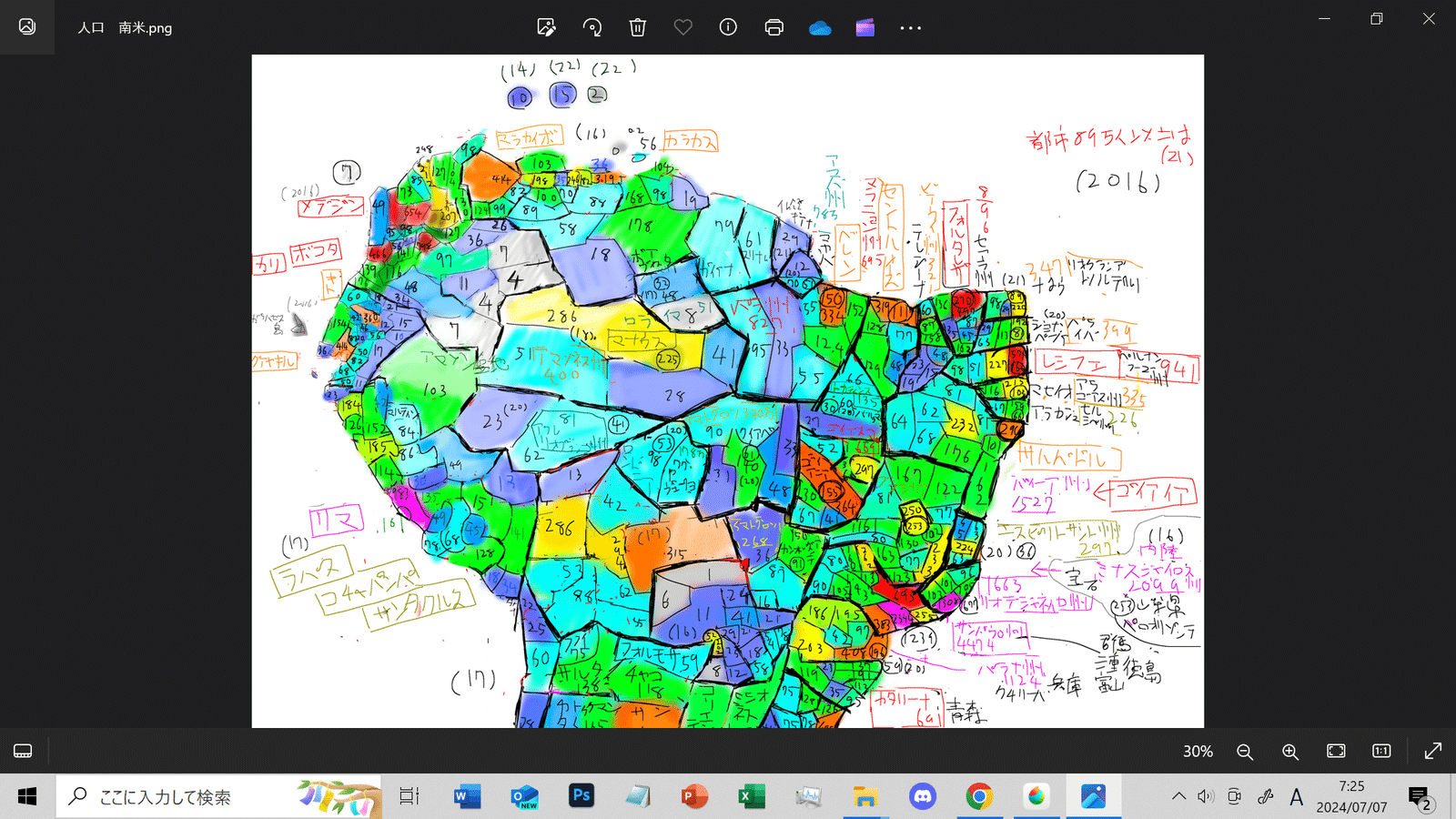Show actual size with the 1:1 icon
This screenshot has height=819, width=1456.
point(1381,751)
